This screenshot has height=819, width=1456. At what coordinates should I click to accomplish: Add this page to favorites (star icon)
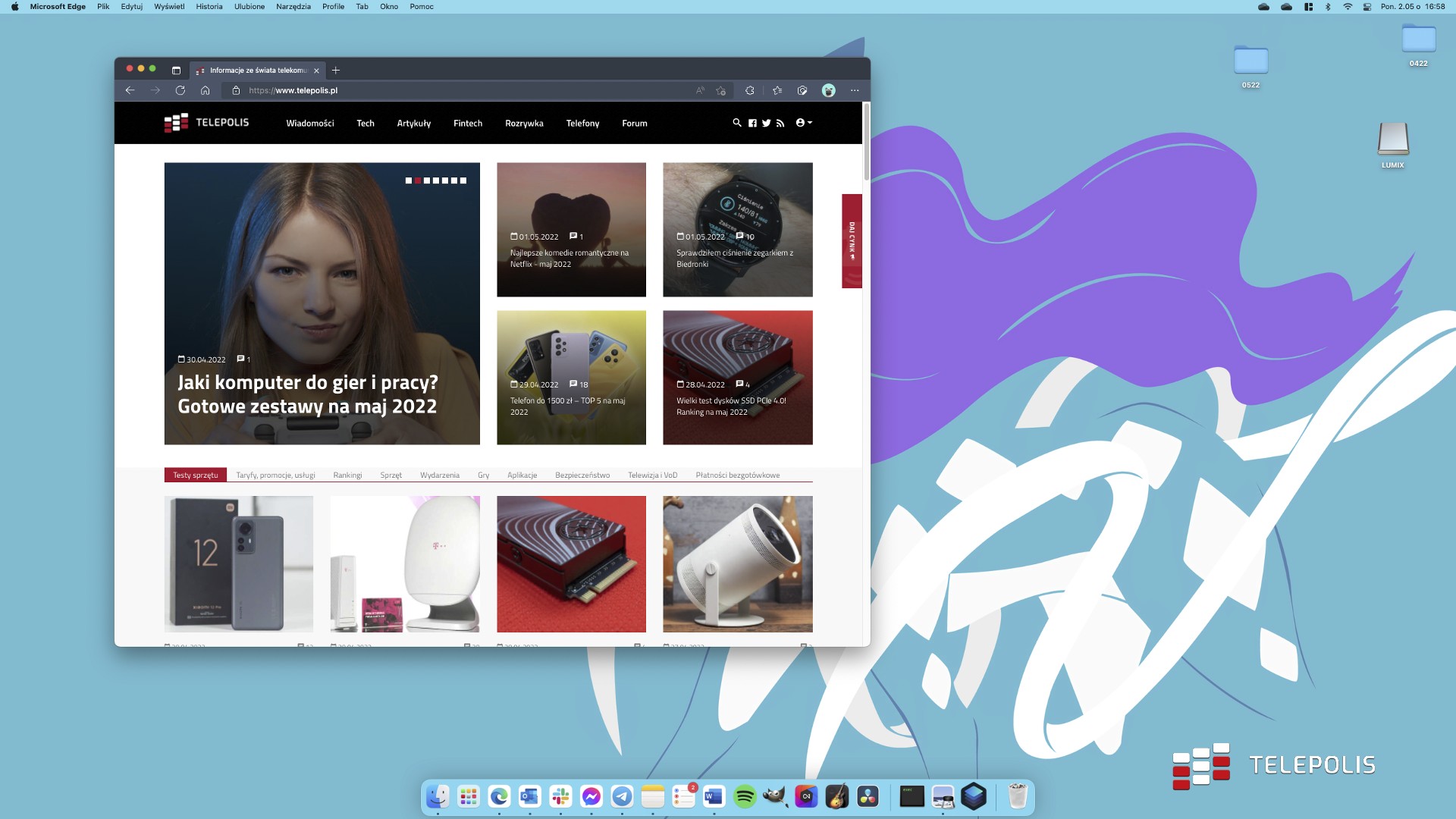720,90
